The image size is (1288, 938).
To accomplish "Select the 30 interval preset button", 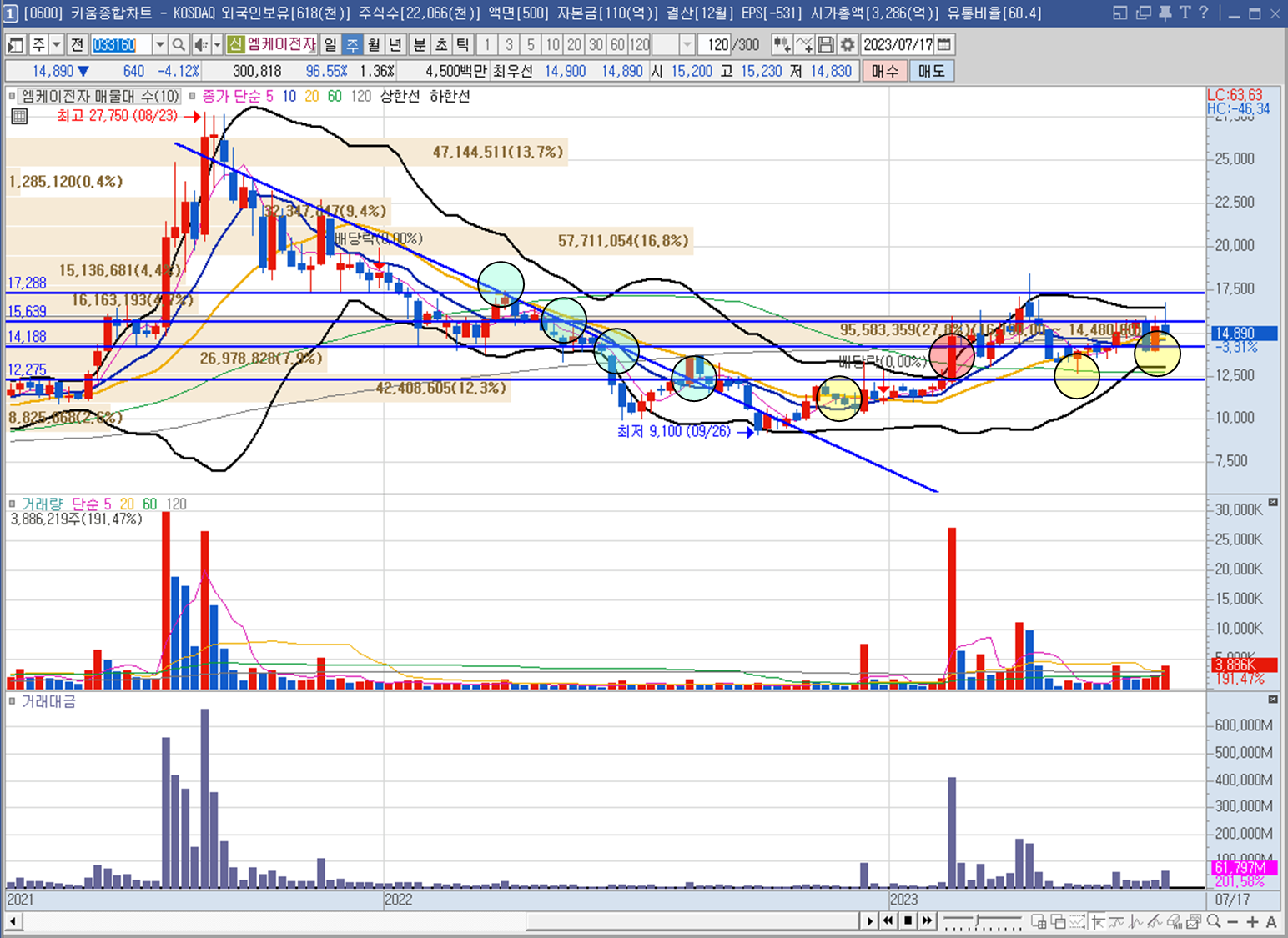I will click(596, 44).
